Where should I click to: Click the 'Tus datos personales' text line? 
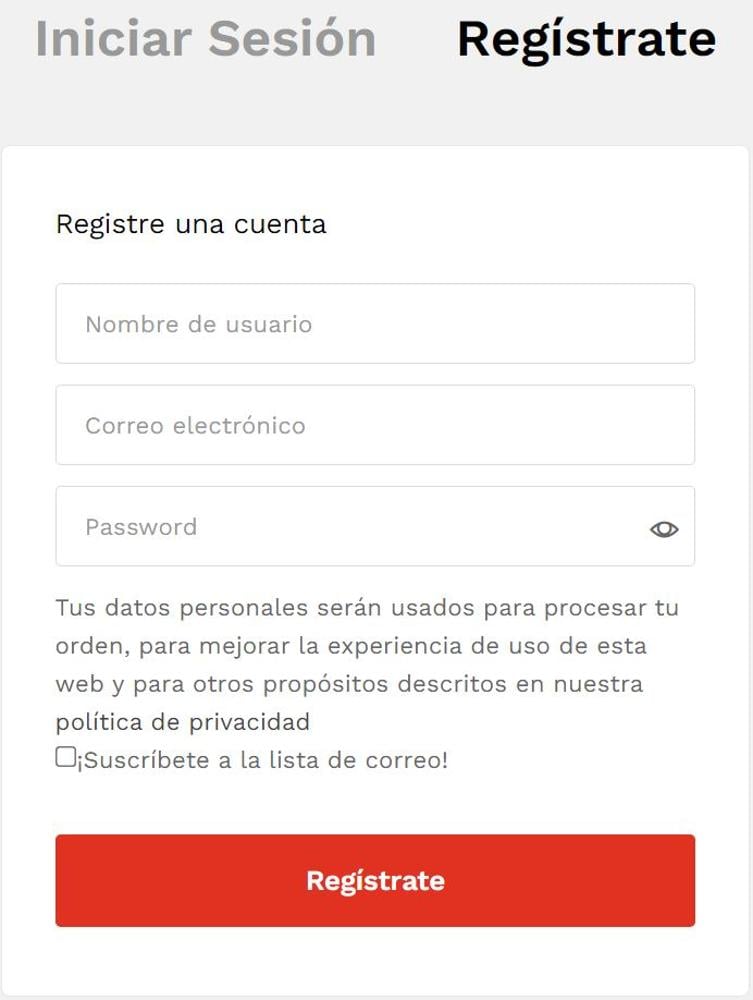(367, 608)
